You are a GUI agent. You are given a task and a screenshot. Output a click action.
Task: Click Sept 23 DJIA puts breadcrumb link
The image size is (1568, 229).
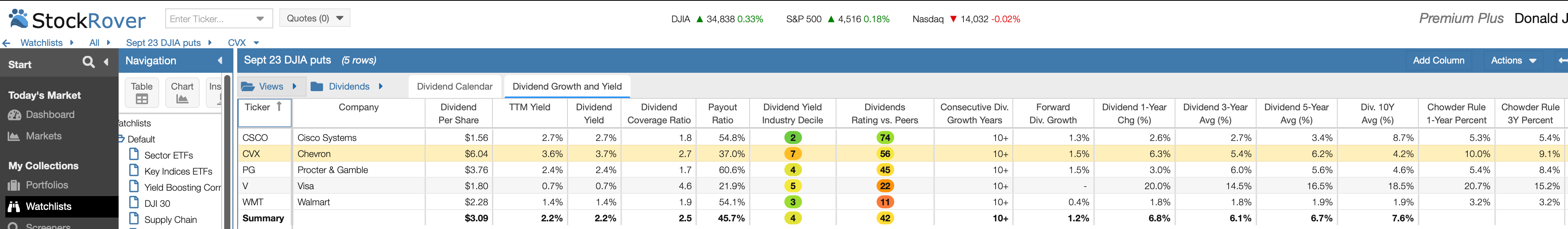[163, 43]
